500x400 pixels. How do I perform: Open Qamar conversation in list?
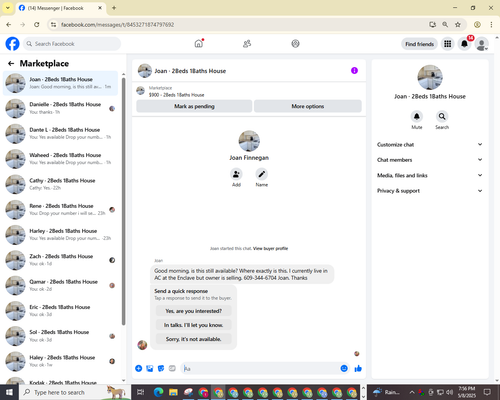coord(60,285)
